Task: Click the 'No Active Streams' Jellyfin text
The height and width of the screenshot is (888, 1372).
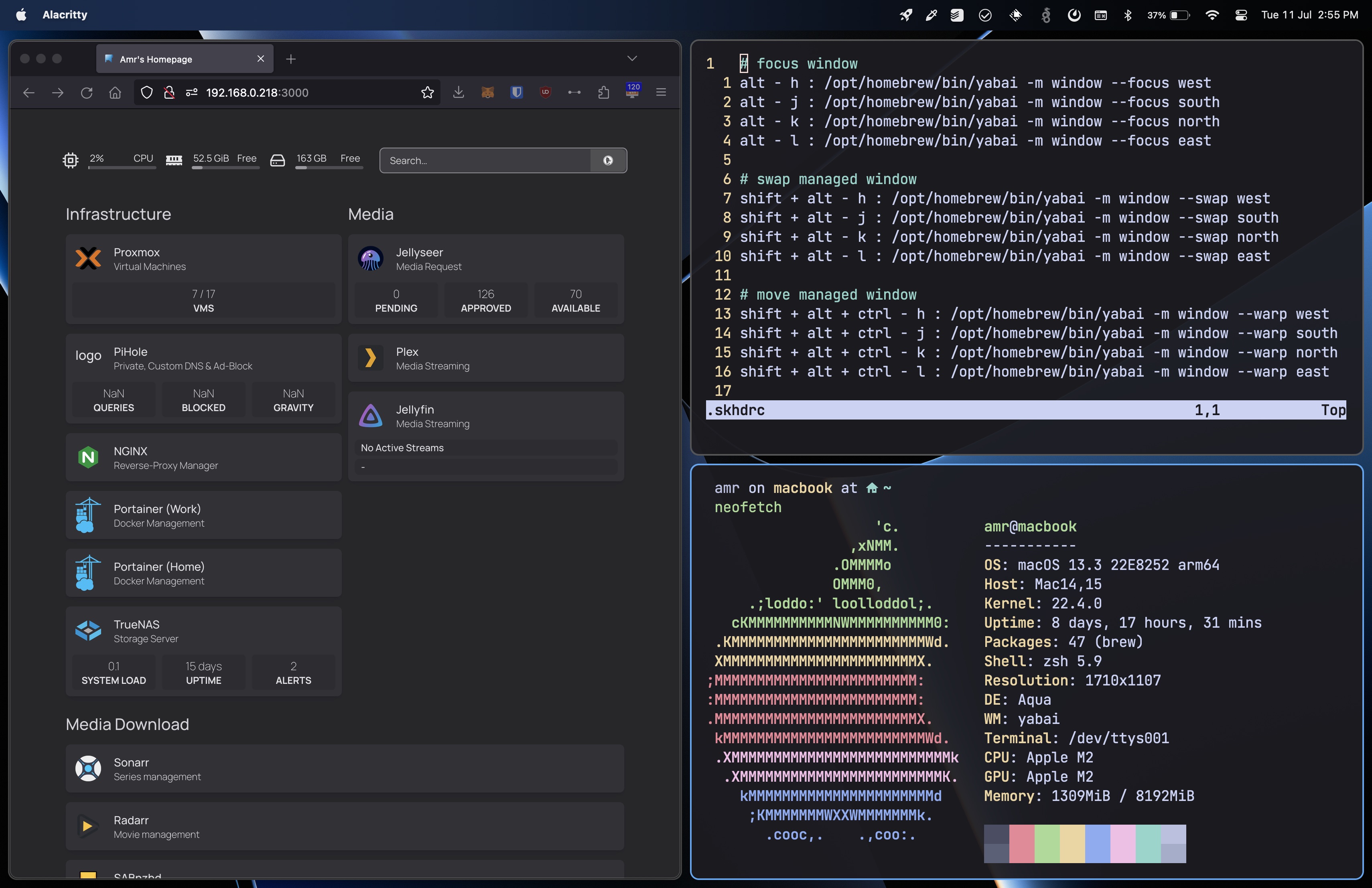Action: 402,448
